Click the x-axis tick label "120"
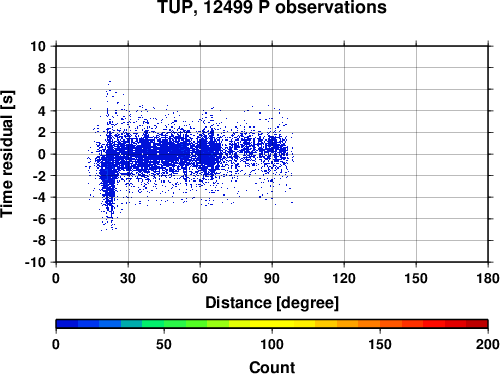Viewport: 500px width, 374px height. [x=344, y=278]
